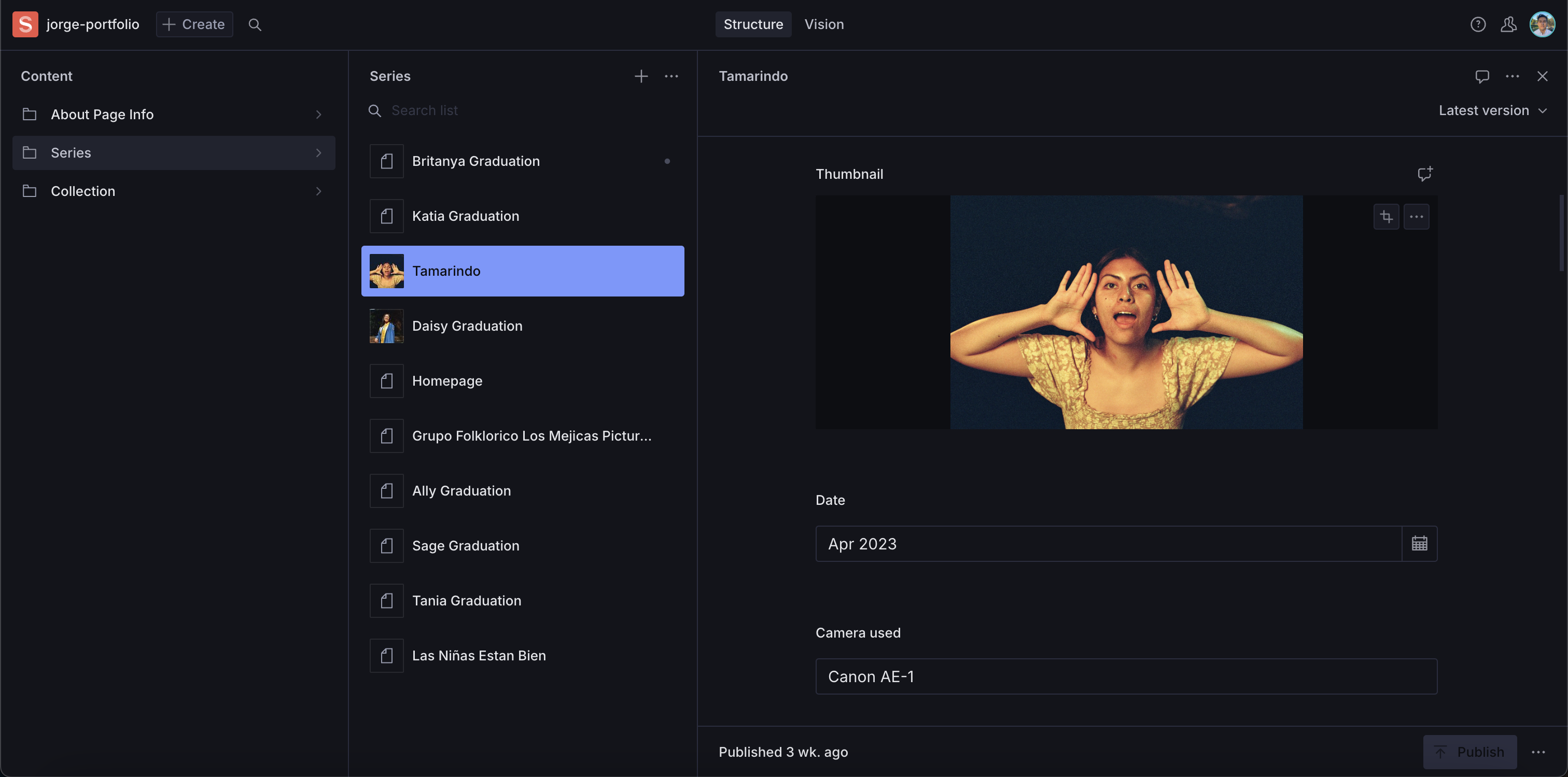Open the Ally Graduation document

tap(523, 491)
